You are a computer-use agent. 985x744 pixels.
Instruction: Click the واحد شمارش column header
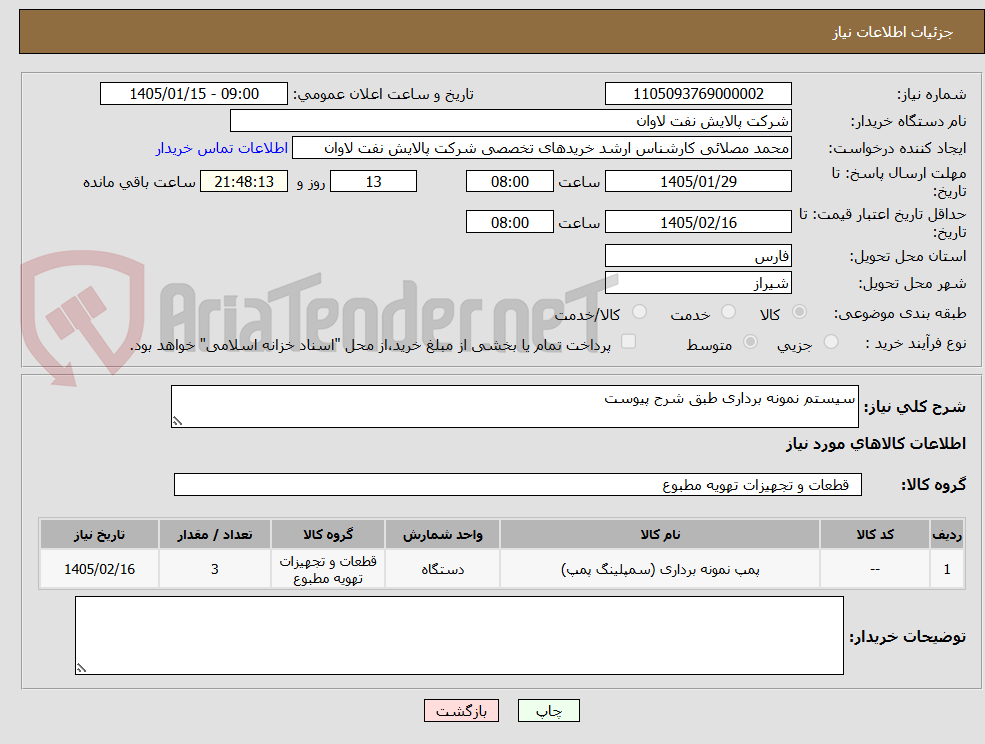(442, 534)
